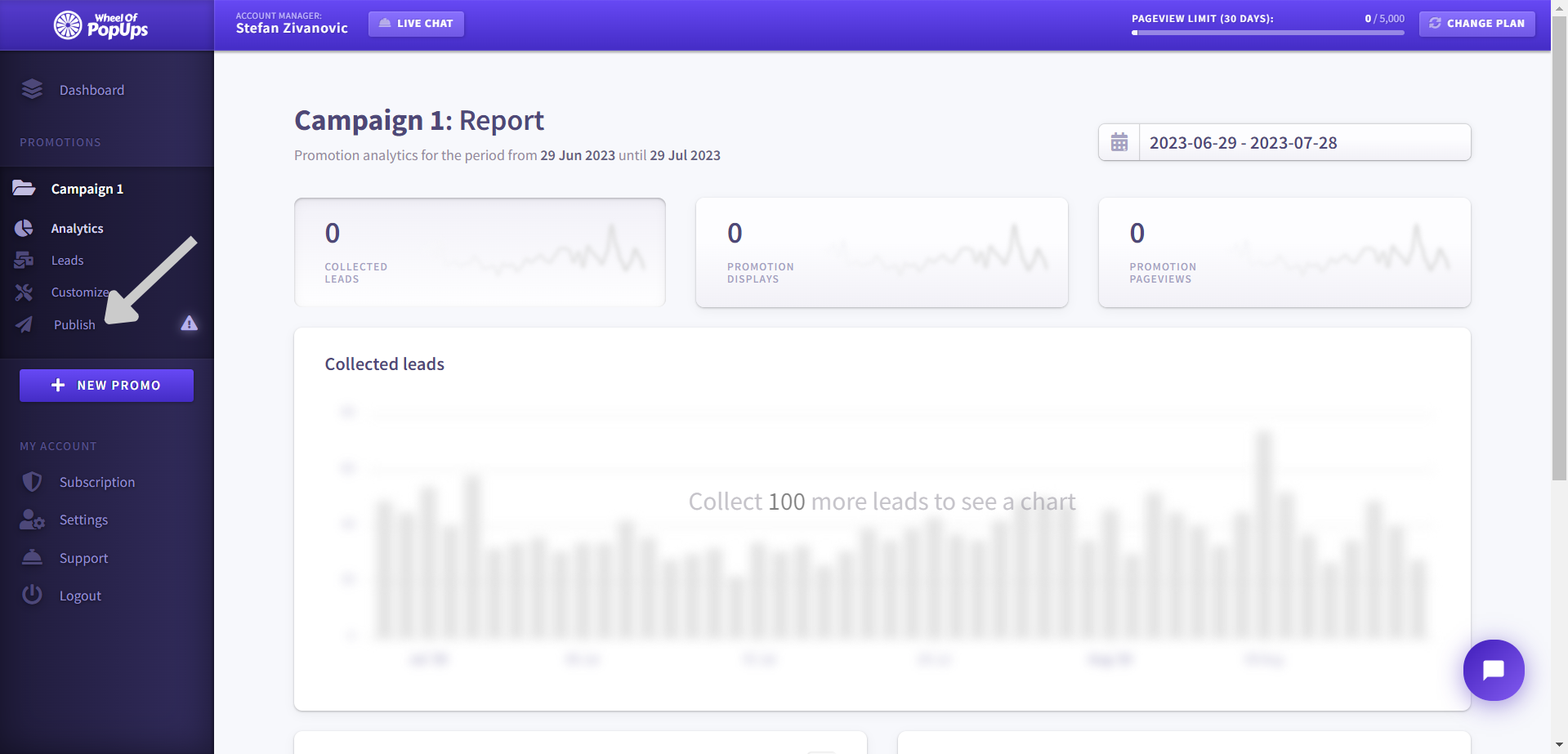Open the Support page
The image size is (1568, 754).
[x=83, y=559]
